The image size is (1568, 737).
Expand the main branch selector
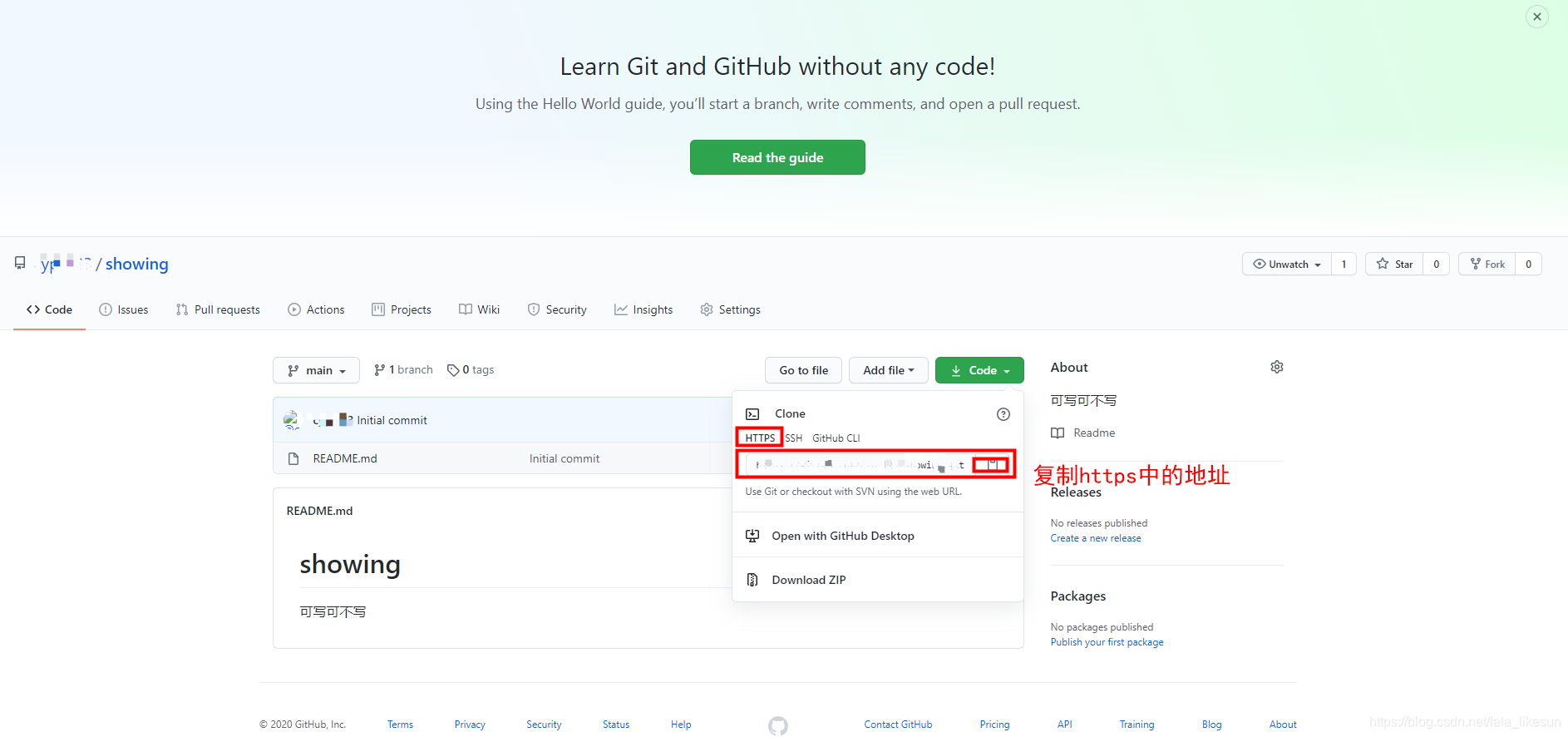pyautogui.click(x=316, y=370)
